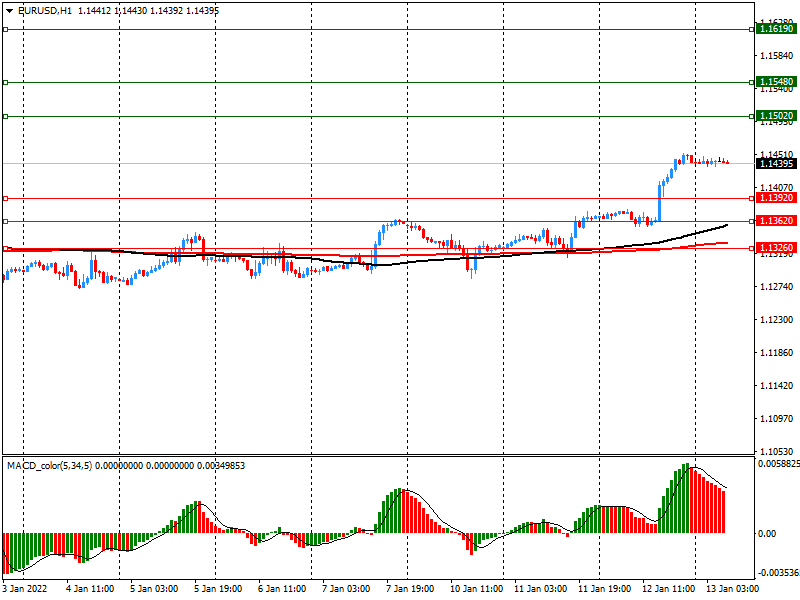Viewport: 800px width, 600px height.
Task: Click the 10 Jan 11:00 time label
Action: (476, 589)
